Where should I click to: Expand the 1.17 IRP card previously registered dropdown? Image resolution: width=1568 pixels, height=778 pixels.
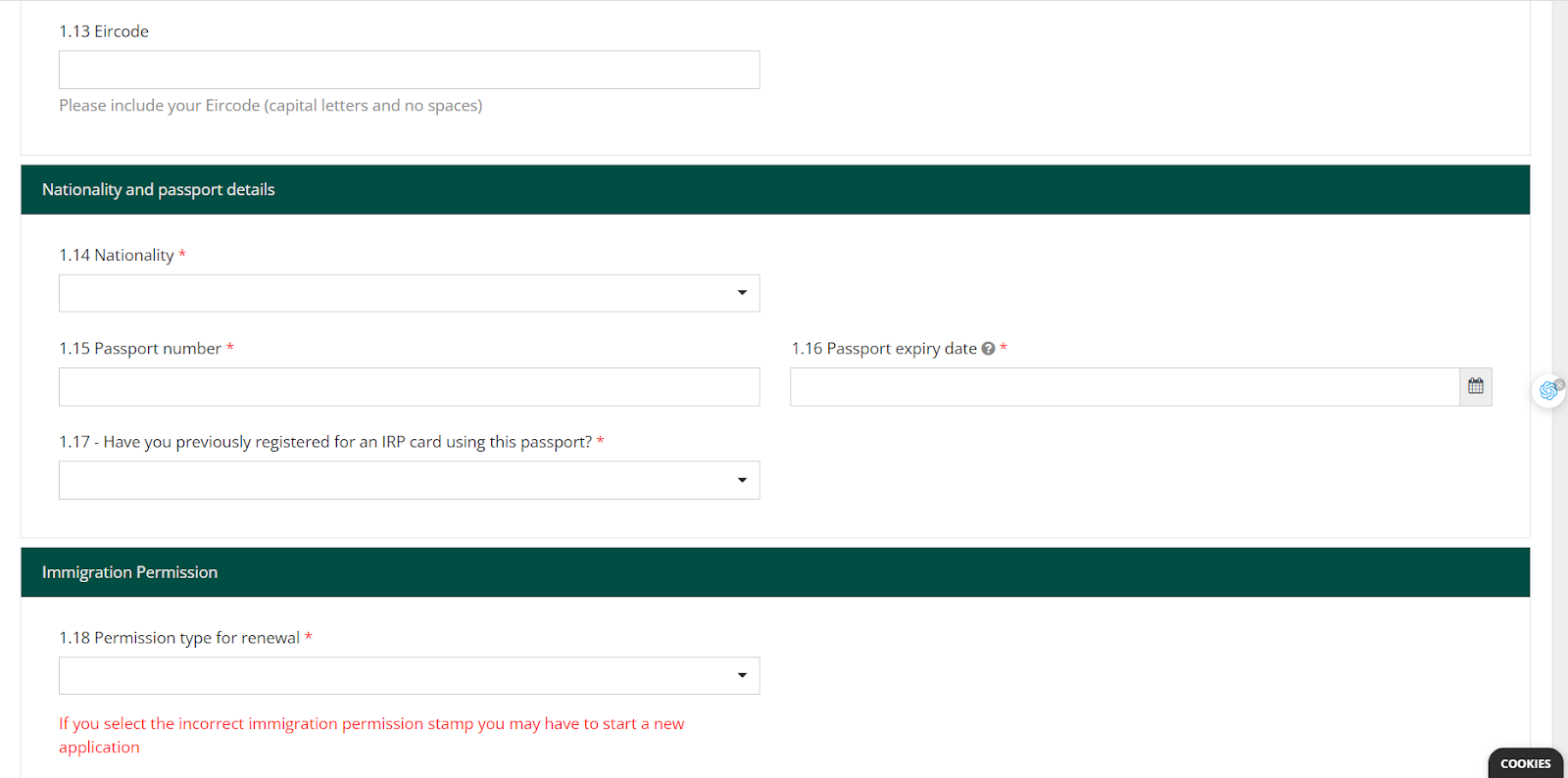[409, 480]
